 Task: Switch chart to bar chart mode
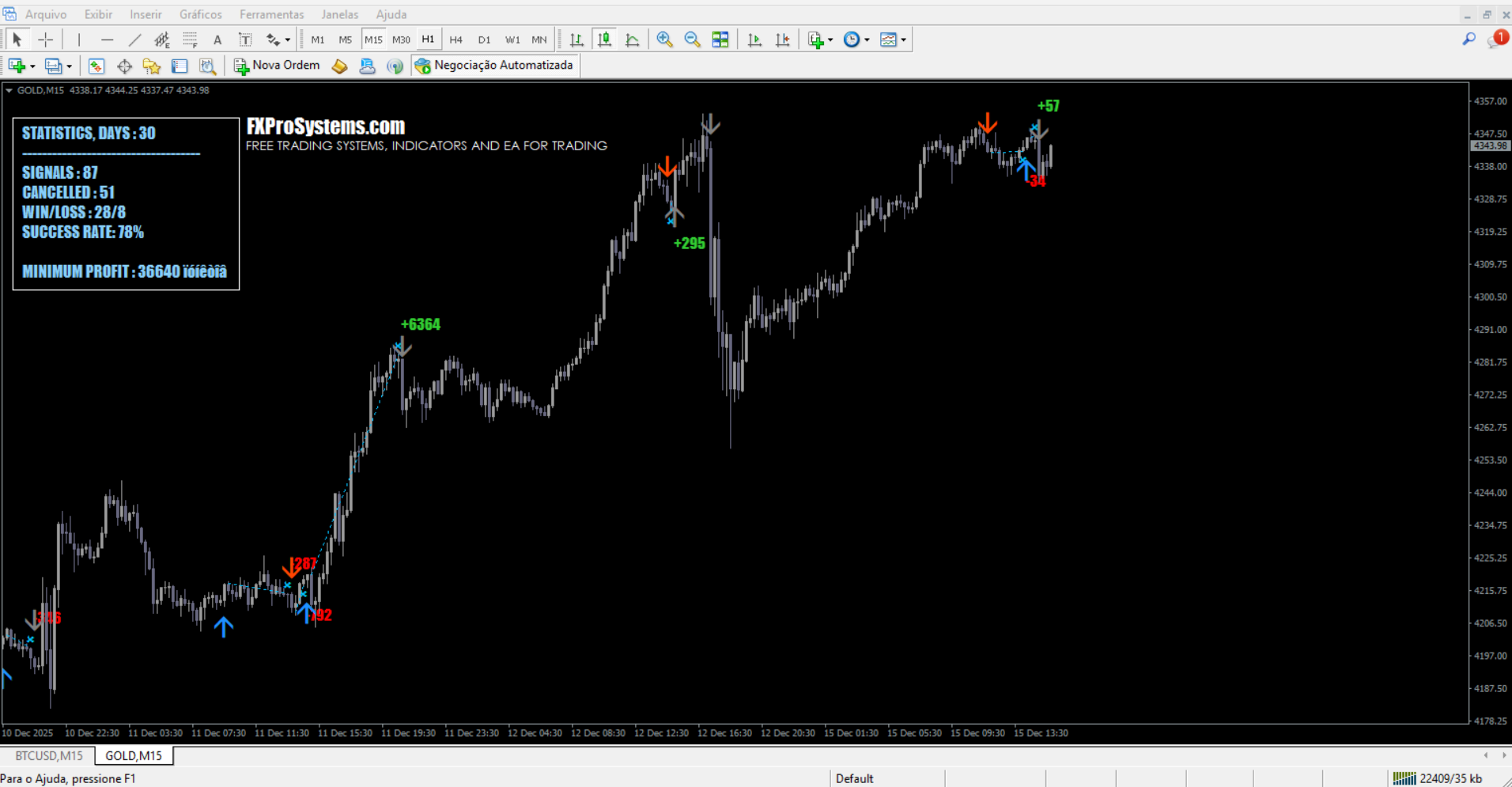click(576, 40)
